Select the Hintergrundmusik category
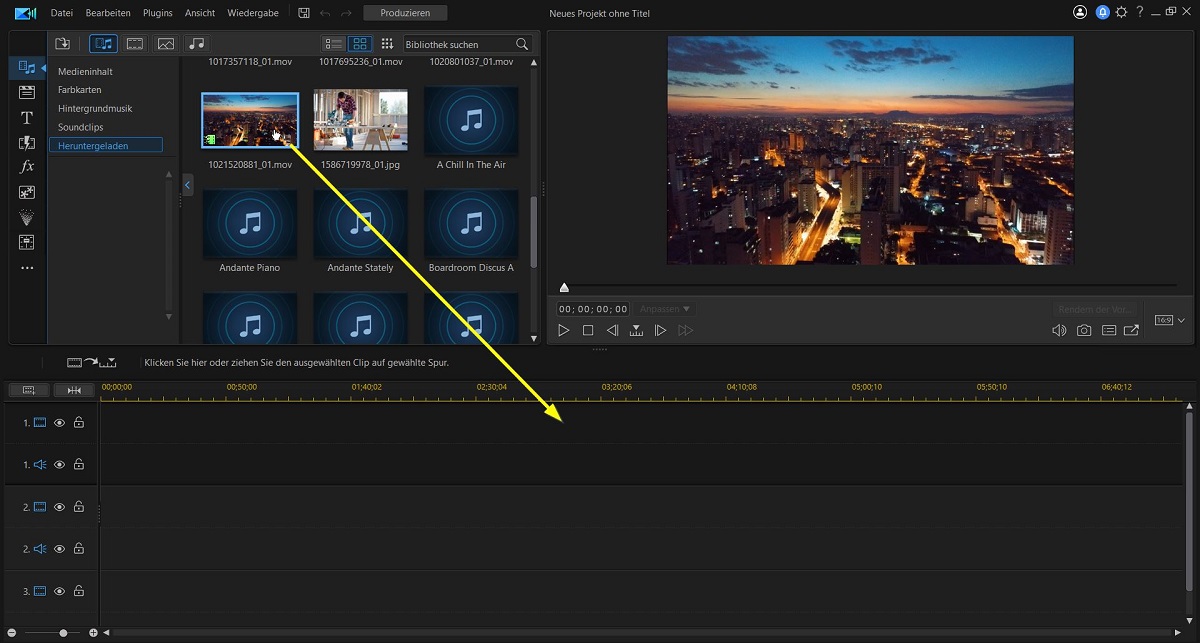The width and height of the screenshot is (1200, 643). [95, 108]
